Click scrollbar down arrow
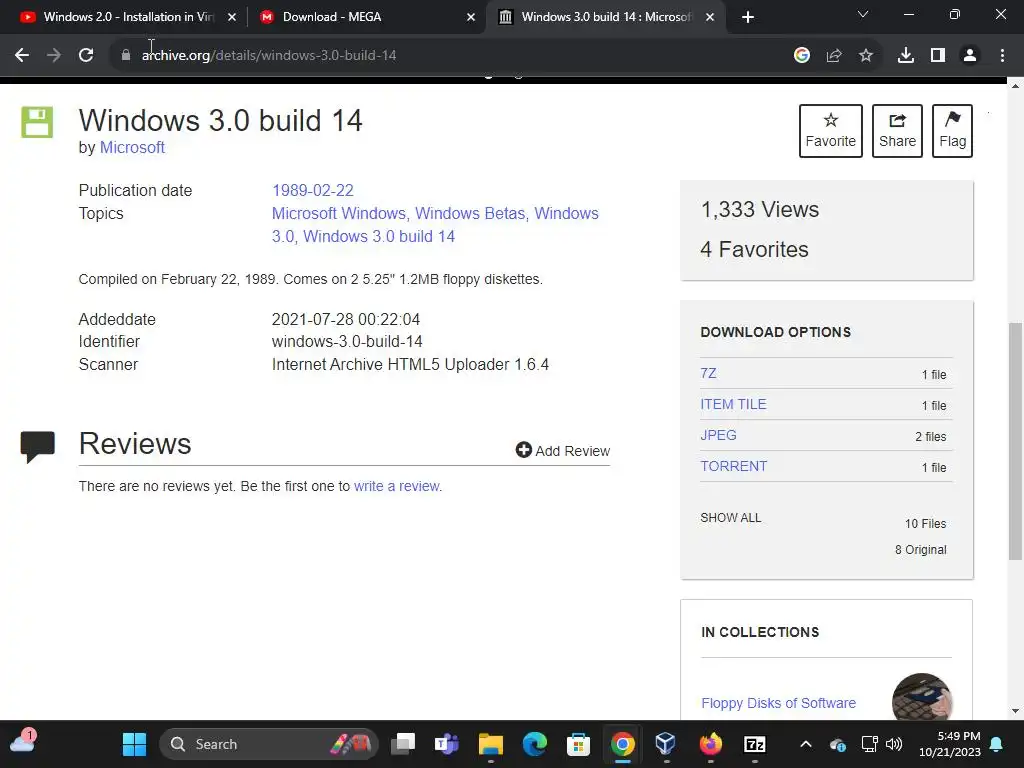Screen dimensions: 1024x768 click(x=1015, y=711)
